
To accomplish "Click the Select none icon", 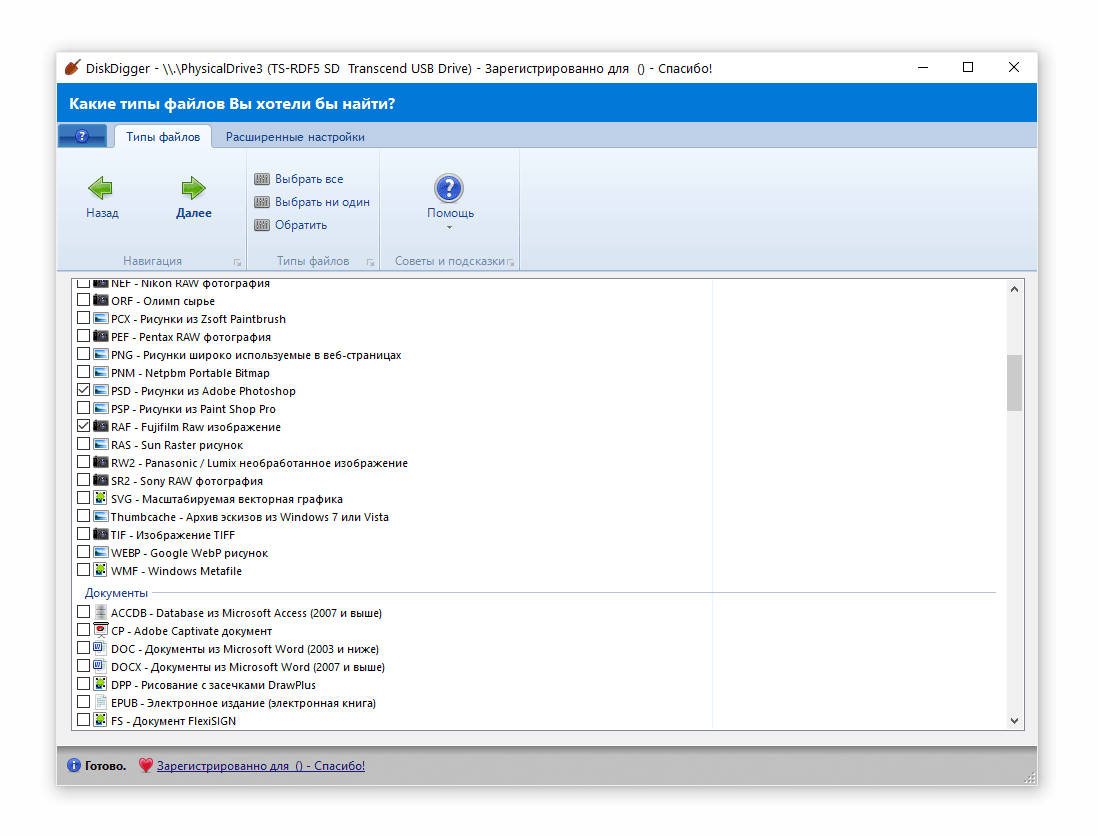I will coord(262,202).
